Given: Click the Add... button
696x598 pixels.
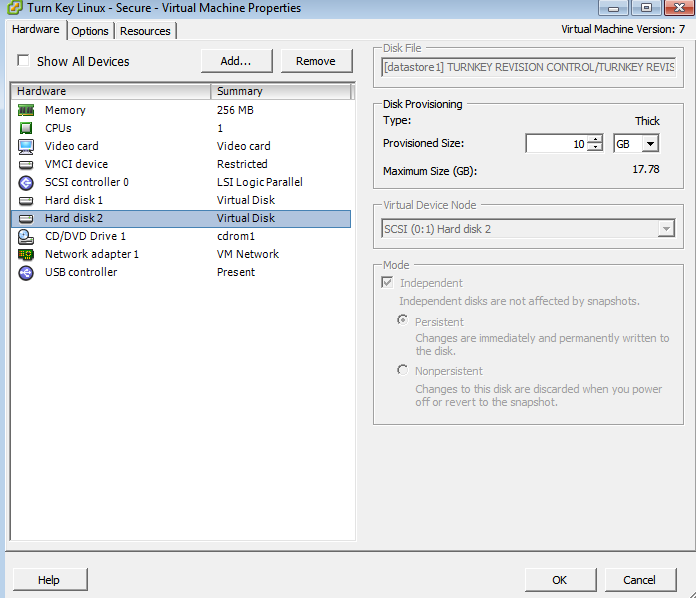Looking at the screenshot, I should pos(236,61).
